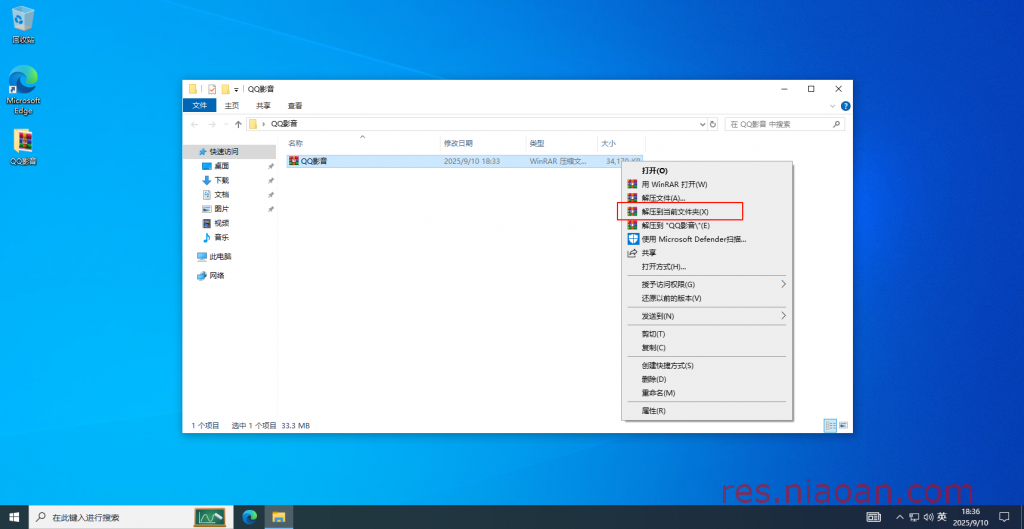Choose 属性(R) in context menu
This screenshot has height=529, width=1024.
coord(707,411)
